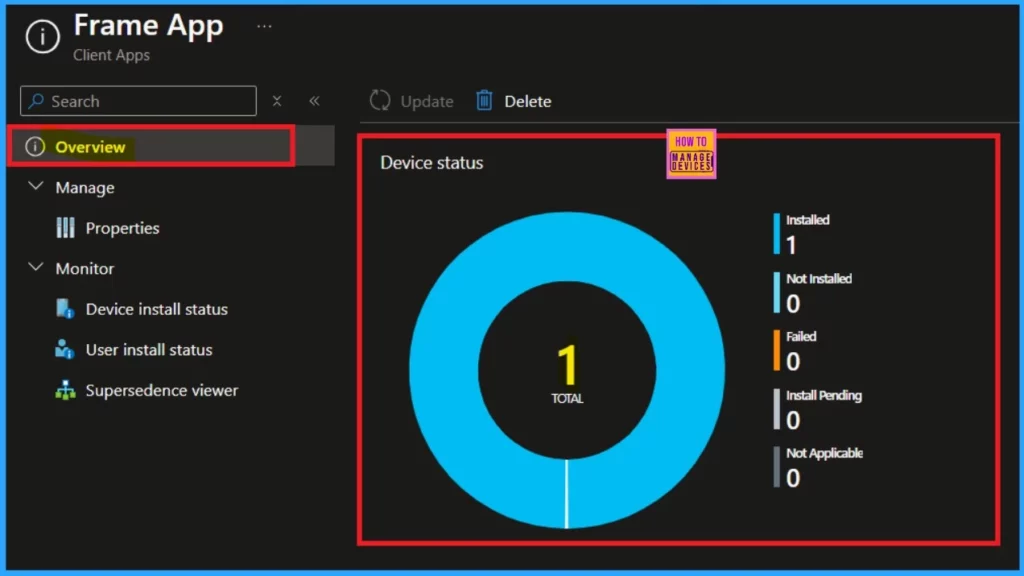Click the Frame App info icon

click(x=42, y=37)
